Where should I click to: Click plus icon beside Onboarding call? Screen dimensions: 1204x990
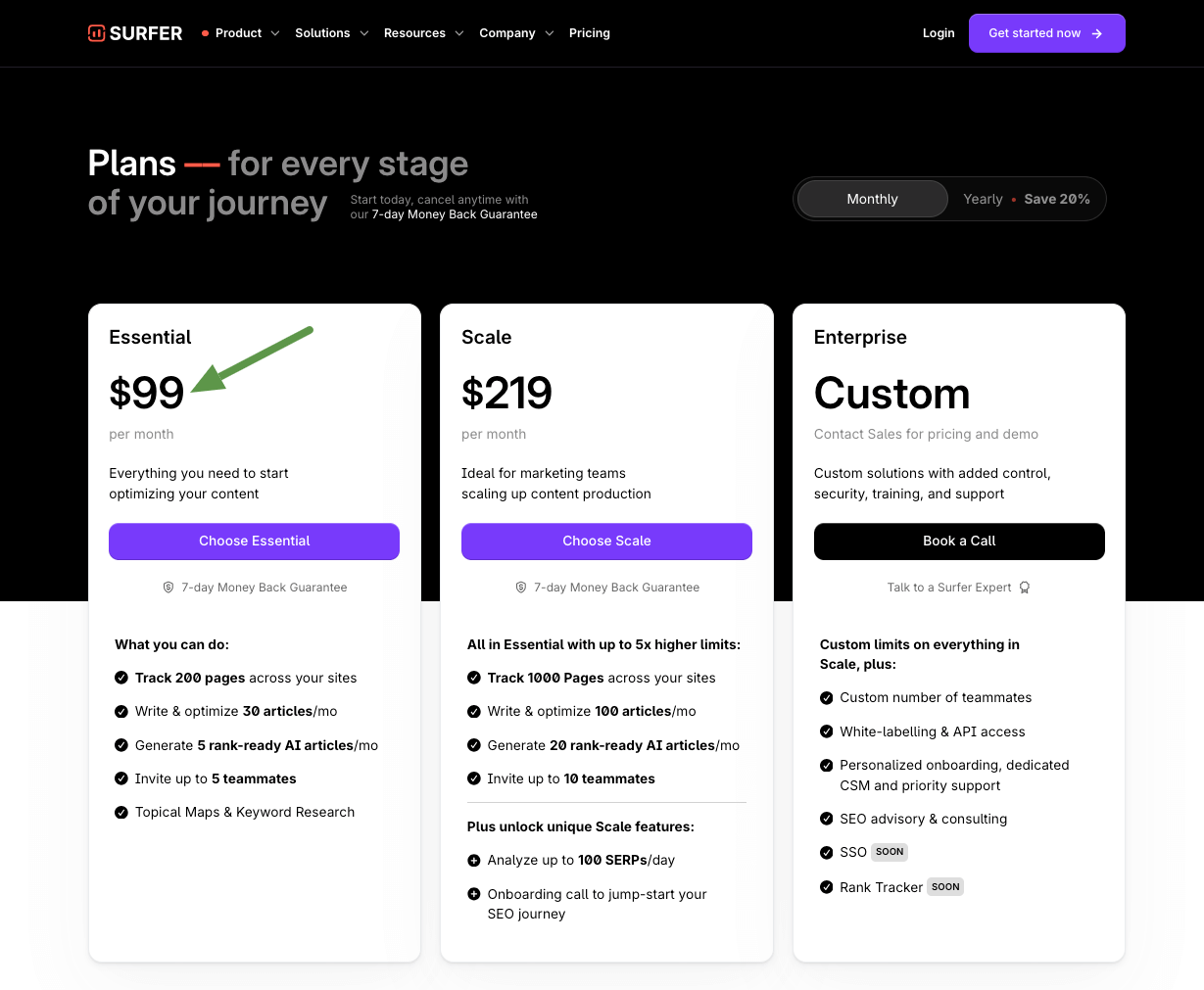point(474,894)
